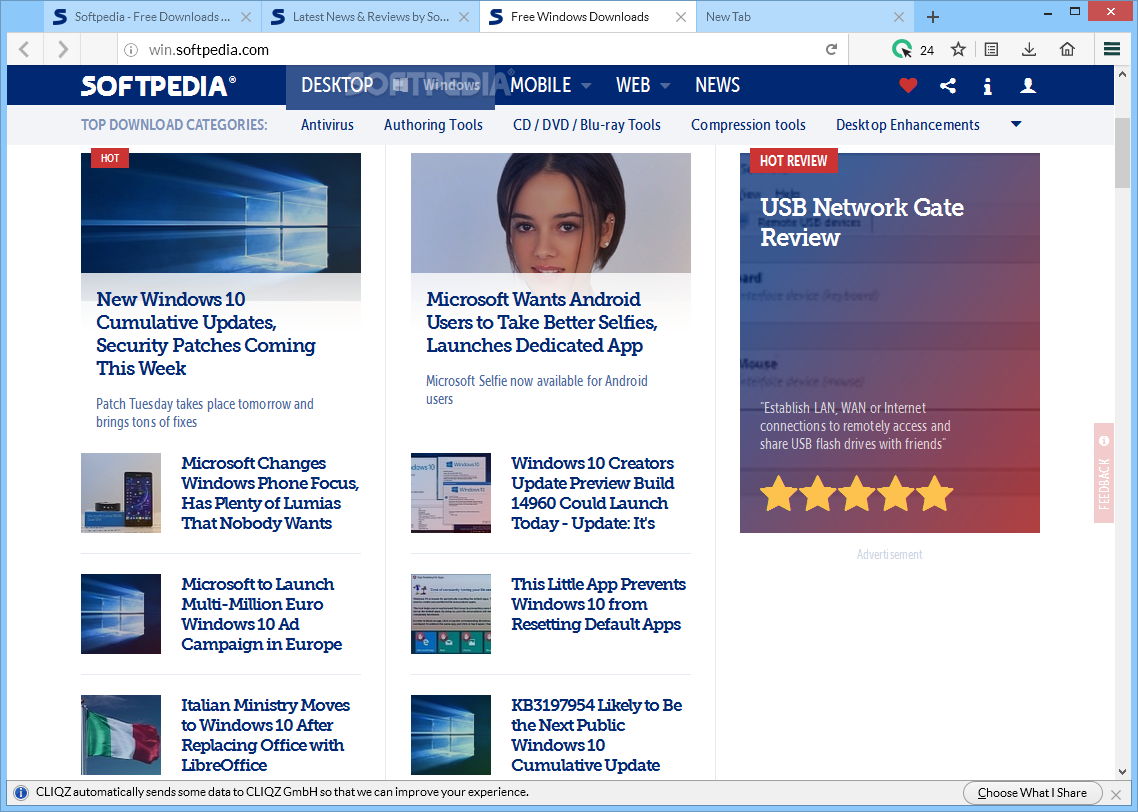Open the Compression tools category
The image size is (1138, 812).
coord(748,125)
